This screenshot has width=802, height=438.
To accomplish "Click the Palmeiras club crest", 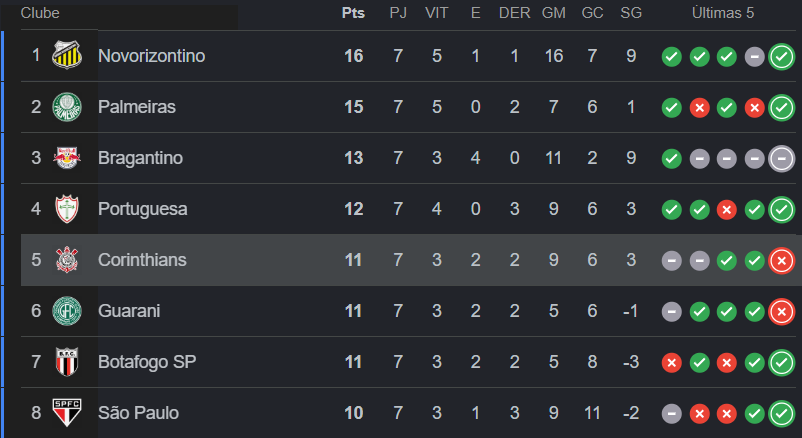I will (x=67, y=107).
